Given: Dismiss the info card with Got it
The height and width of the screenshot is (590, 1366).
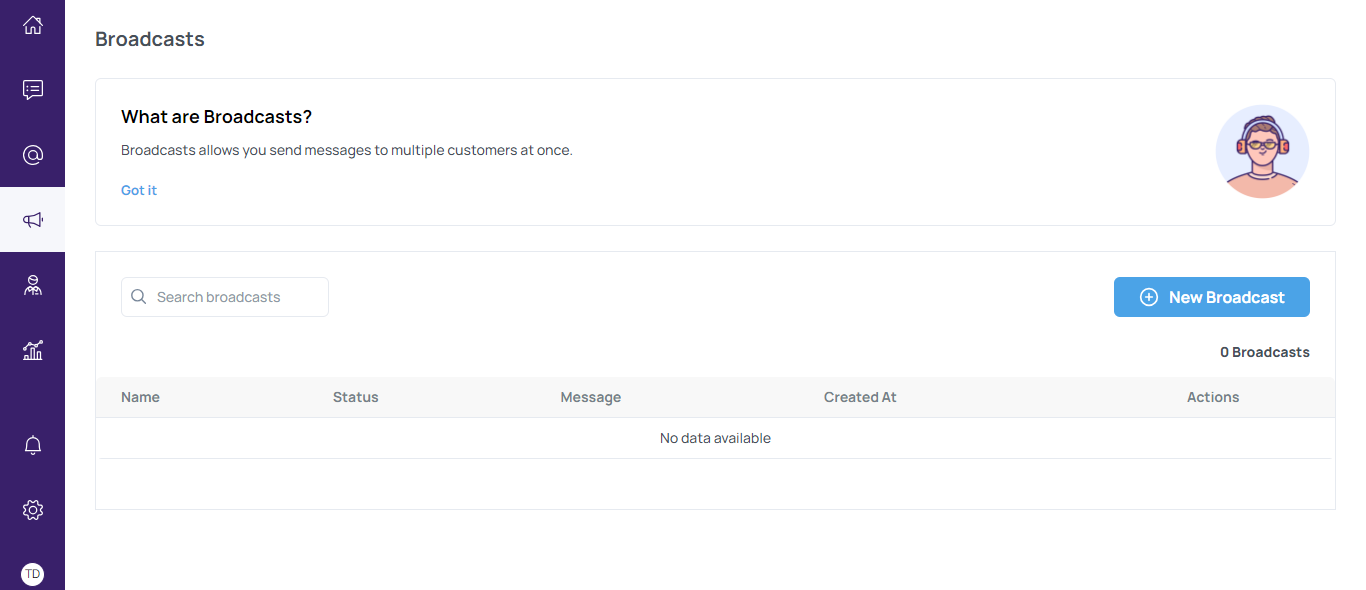Looking at the screenshot, I should coord(139,190).
